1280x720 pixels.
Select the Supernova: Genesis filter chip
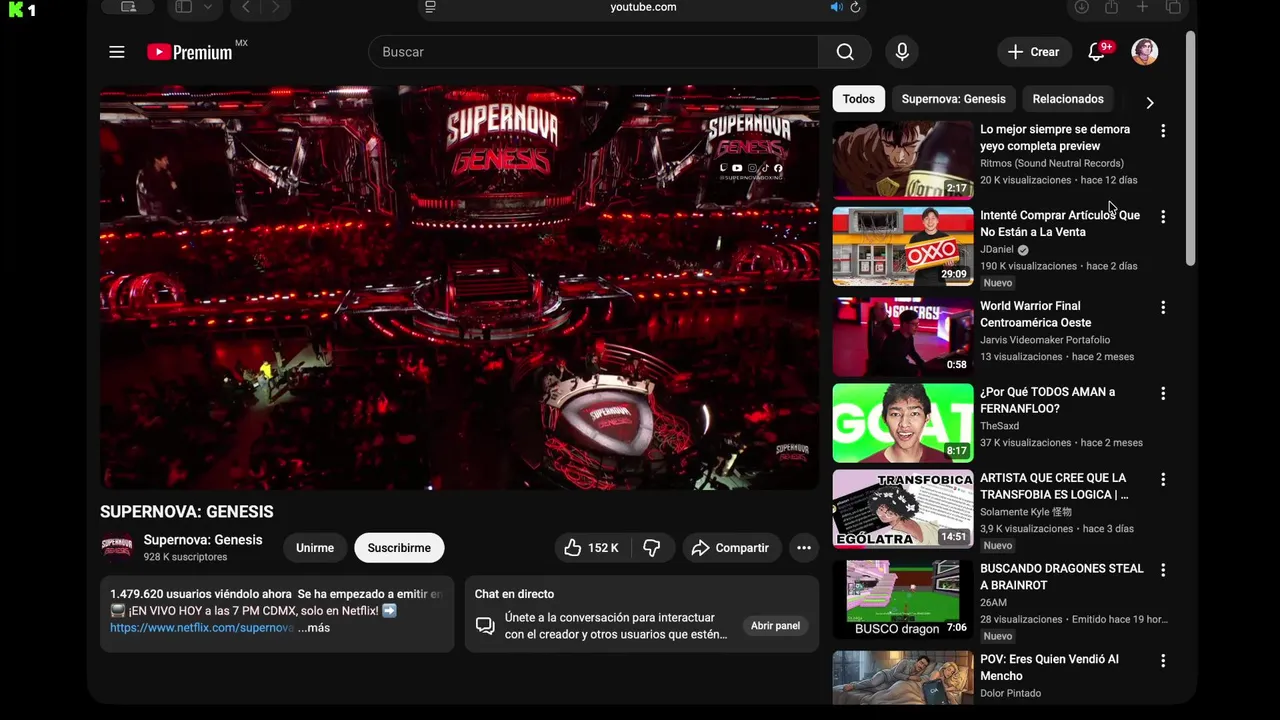pos(953,99)
